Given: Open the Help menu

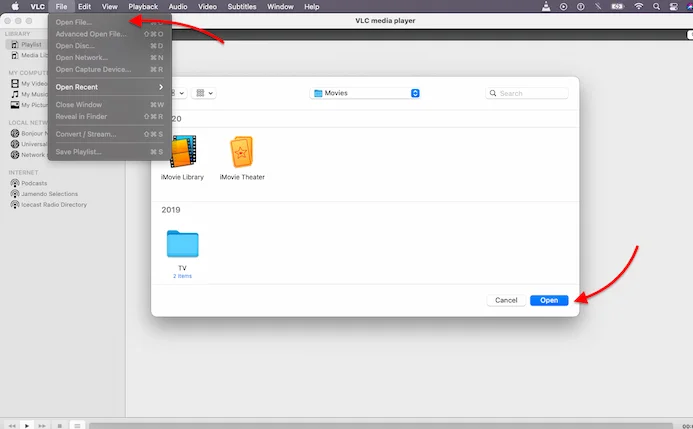Looking at the screenshot, I should point(312,7).
